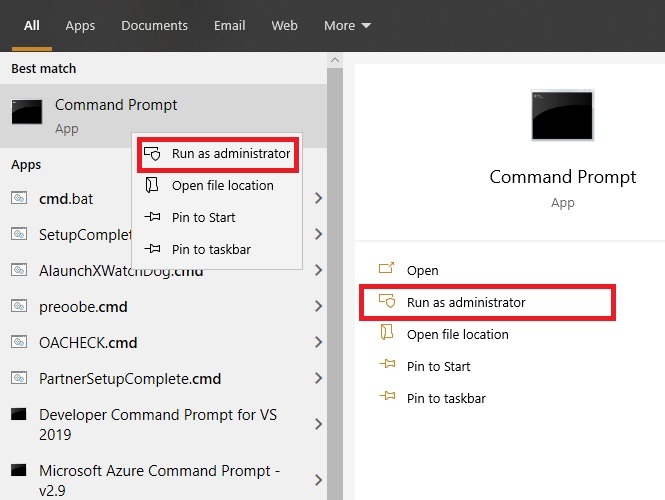The width and height of the screenshot is (665, 500).
Task: Click the cmd.bat file icon
Action: coord(18,198)
